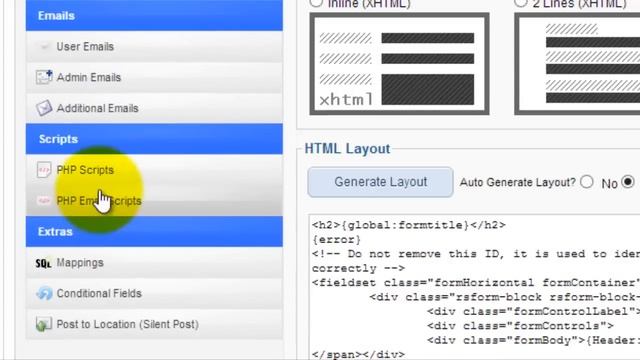Viewport: 640px width, 360px height.
Task: Click the HTML Layout heading
Action: click(347, 149)
